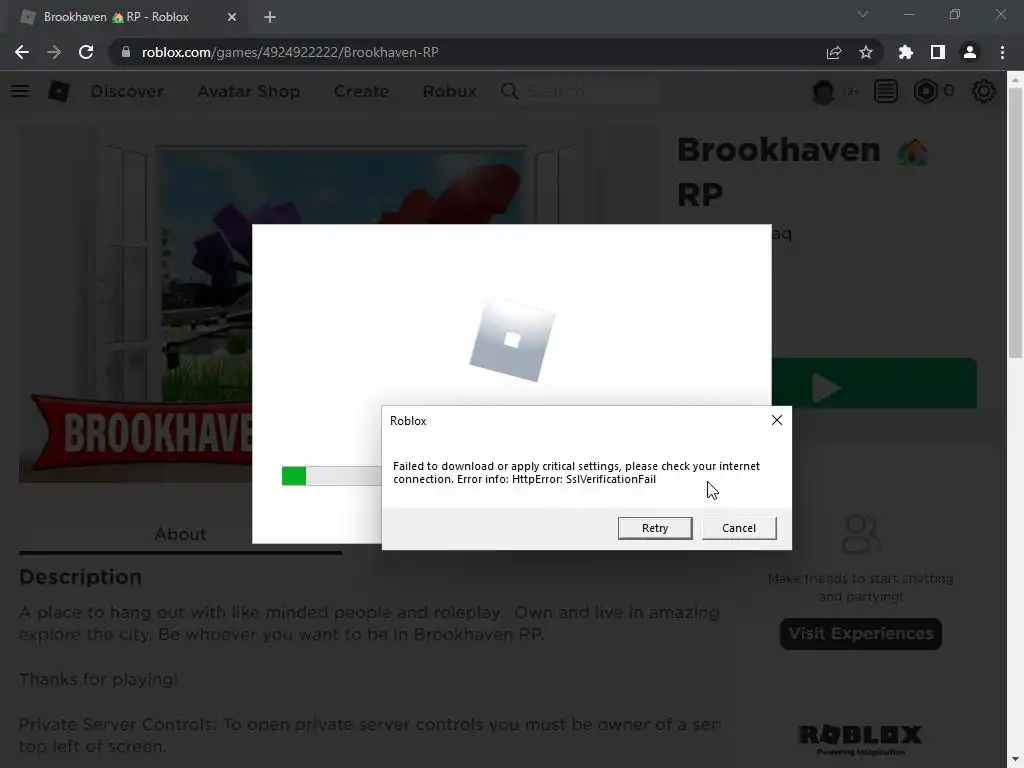Click the Roblox logo home icon
This screenshot has width=1024, height=768.
coord(59,91)
